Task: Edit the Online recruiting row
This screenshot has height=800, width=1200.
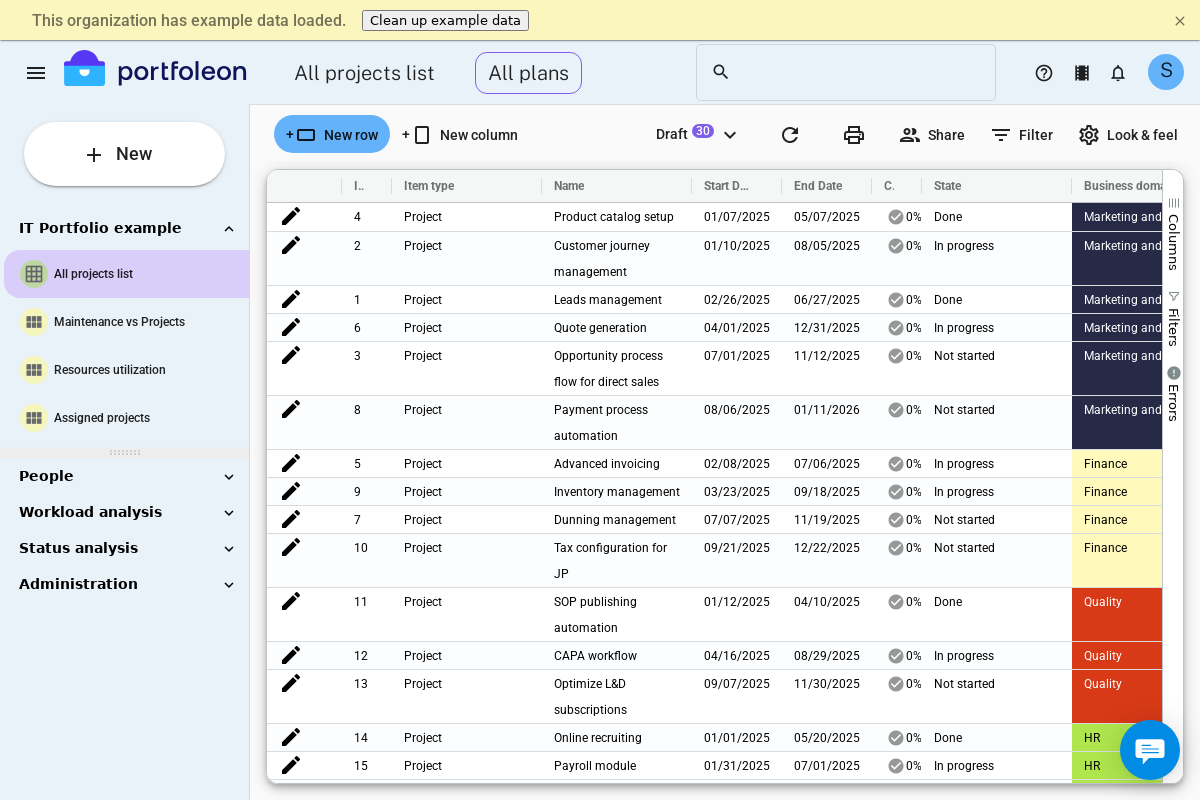Action: tap(291, 737)
